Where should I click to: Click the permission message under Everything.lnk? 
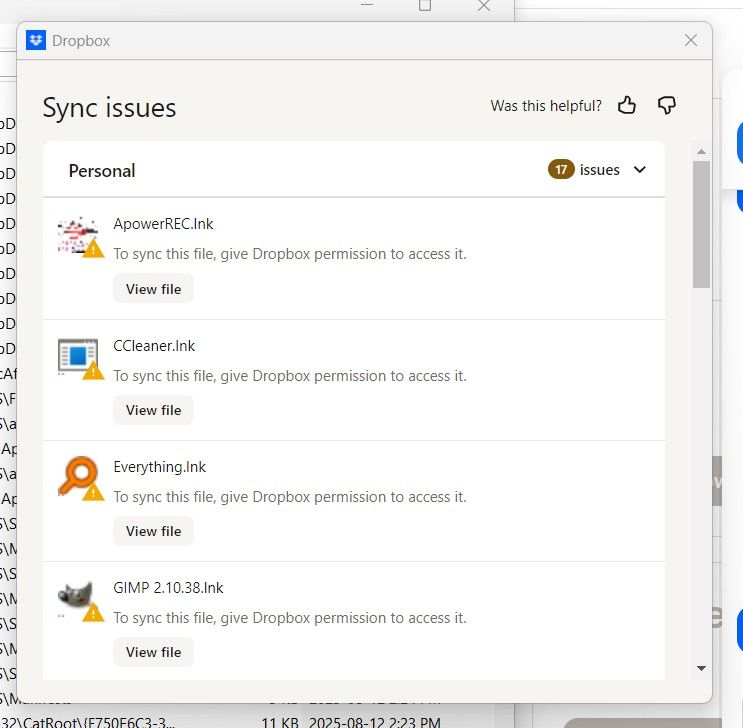[x=290, y=497]
